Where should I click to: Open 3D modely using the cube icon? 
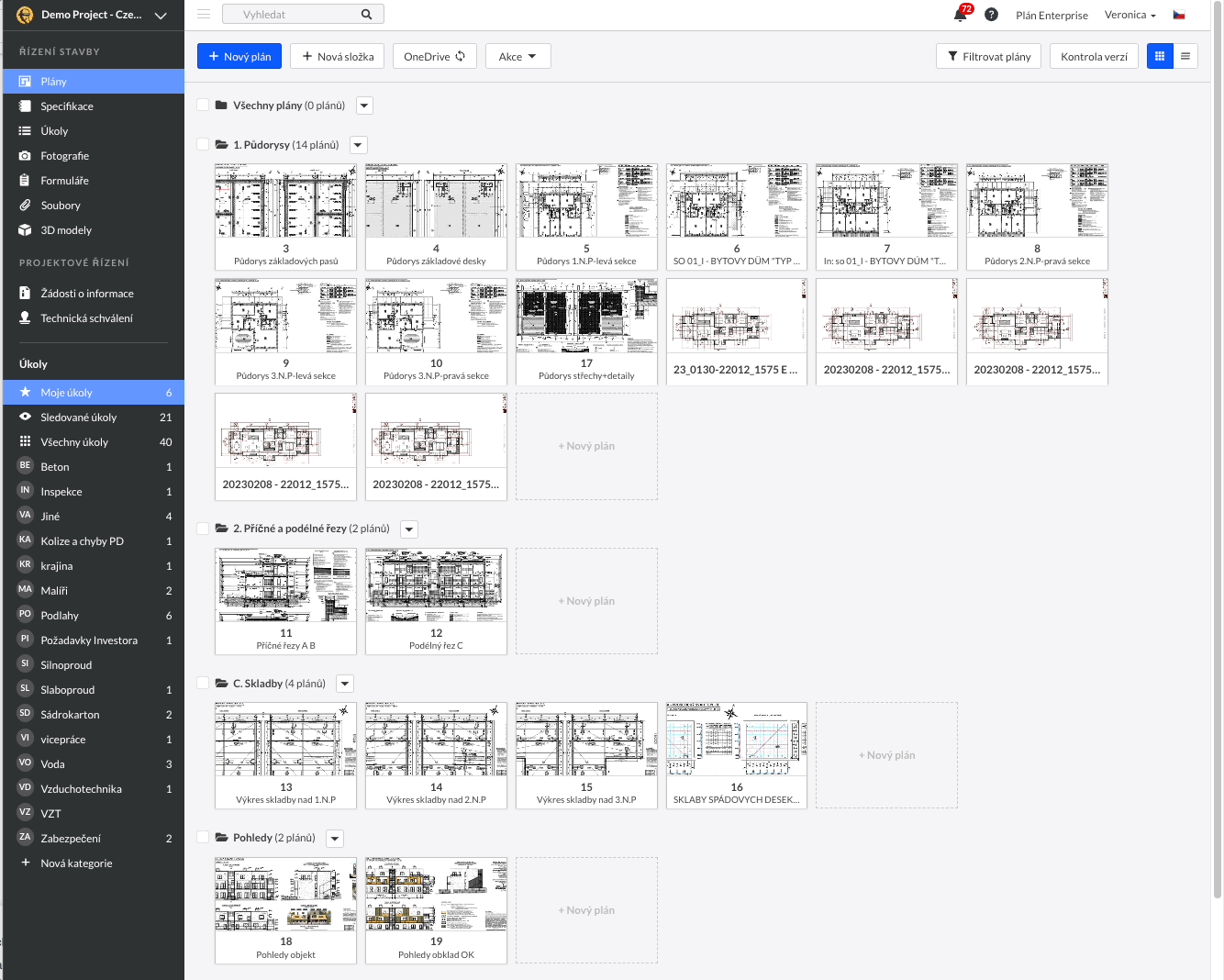pos(25,229)
